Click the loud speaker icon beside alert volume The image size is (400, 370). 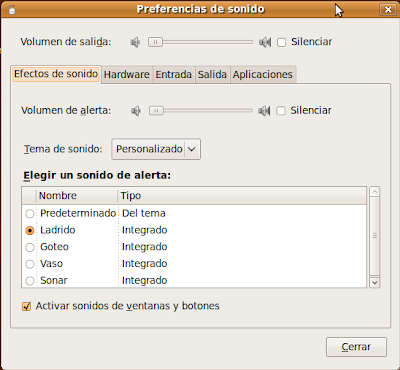264,111
